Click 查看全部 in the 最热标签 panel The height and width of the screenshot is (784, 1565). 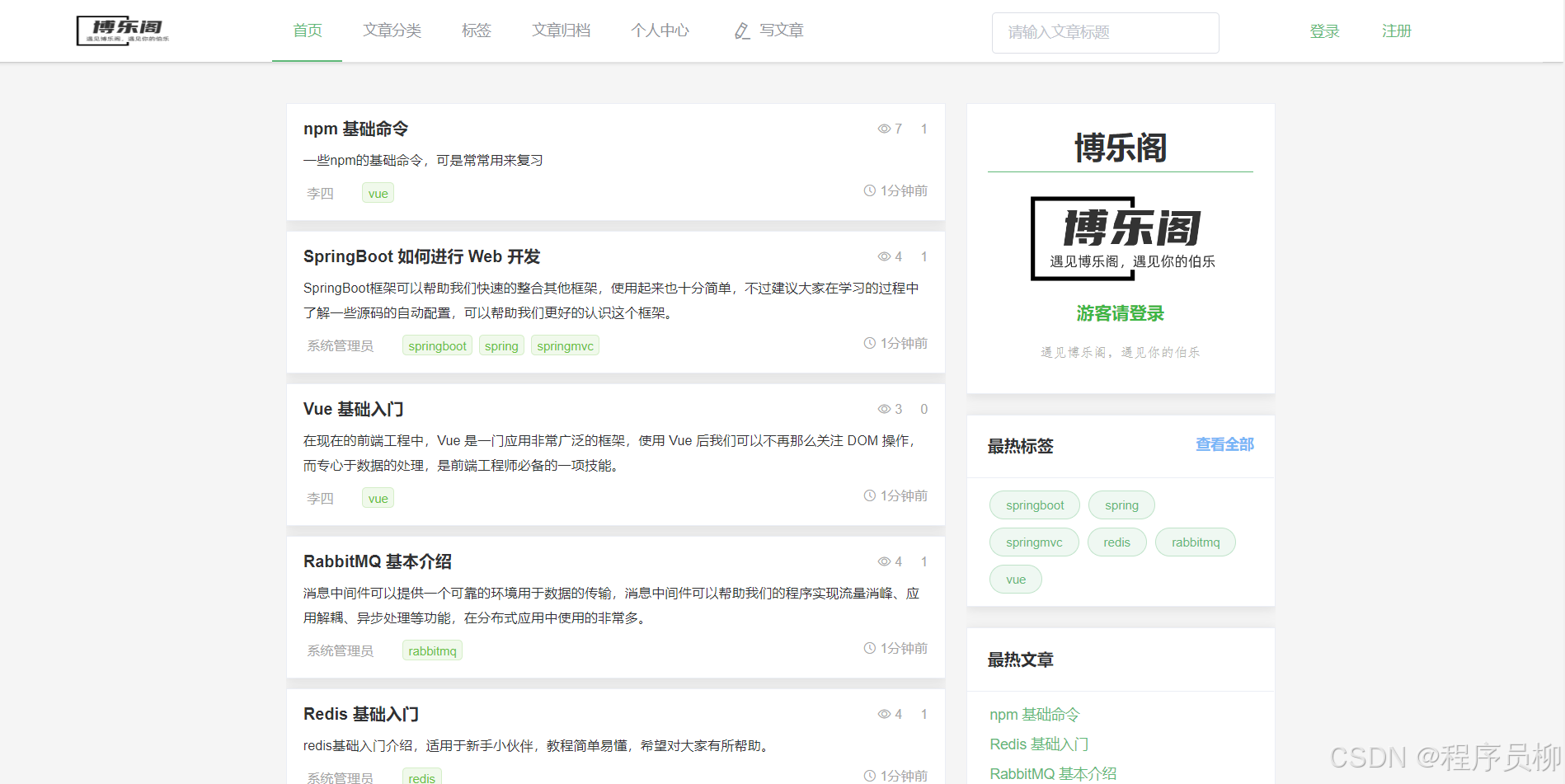click(x=1224, y=444)
